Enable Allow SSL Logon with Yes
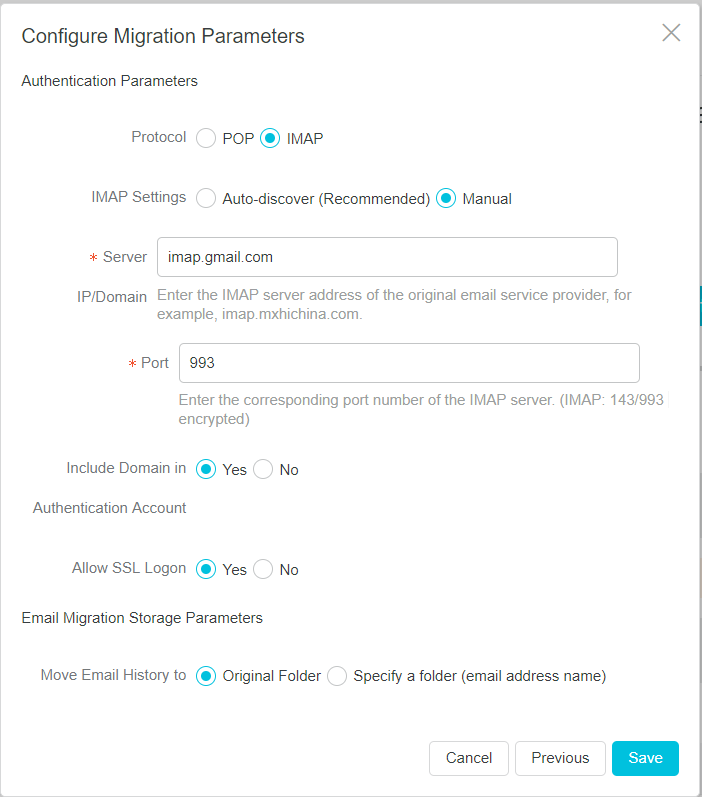Image resolution: width=702 pixels, height=797 pixels. tap(206, 570)
